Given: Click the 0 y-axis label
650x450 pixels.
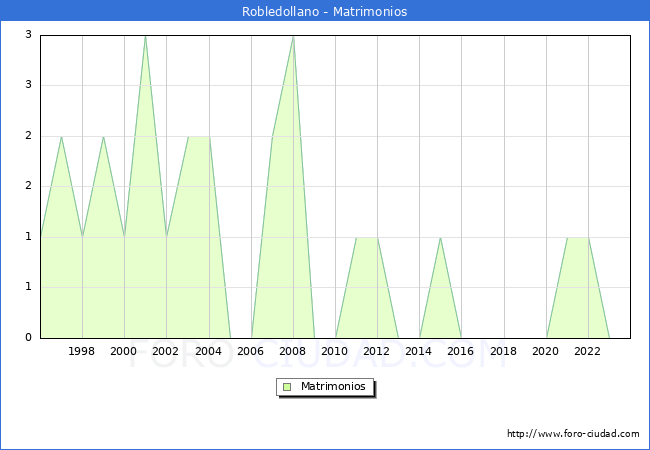Looking at the screenshot, I should coord(28,337).
